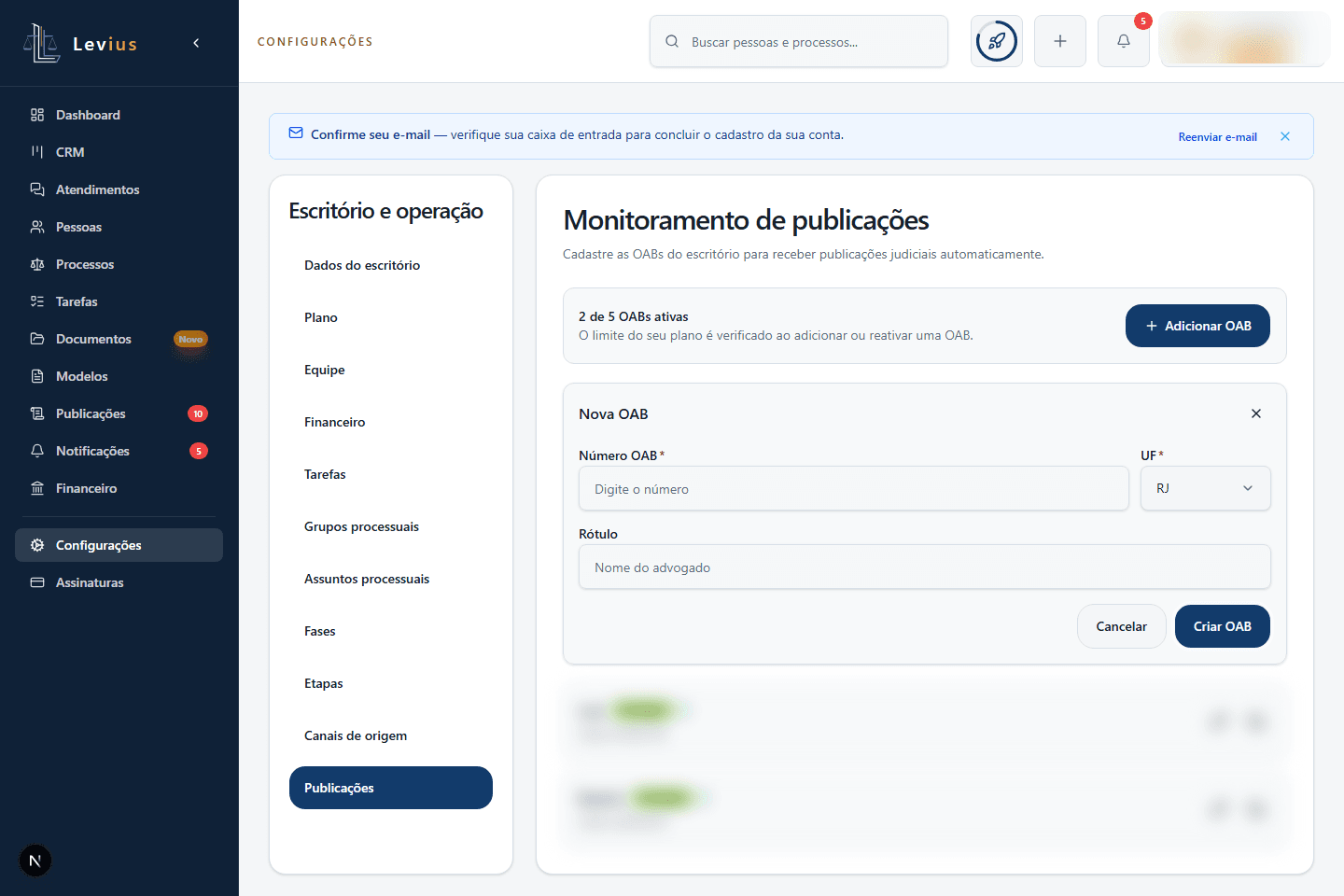Click the Criar OAB button
Viewport: 1344px width, 896px height.
coord(1223,626)
